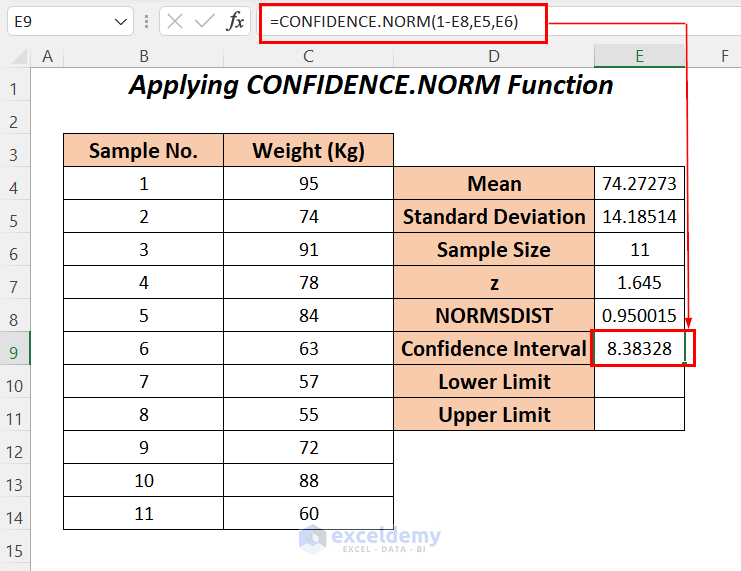Click the weight cell with 60

coord(309,513)
